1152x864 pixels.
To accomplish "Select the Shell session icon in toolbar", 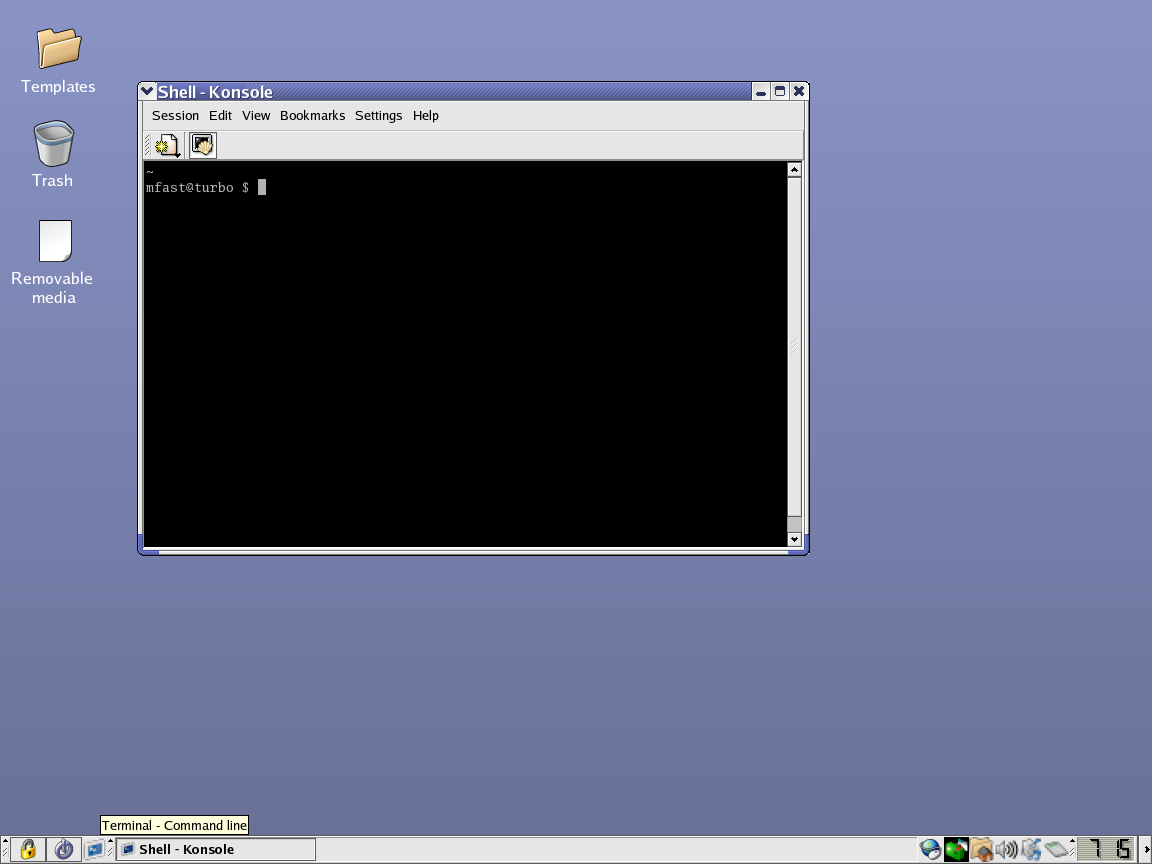I will 202,144.
